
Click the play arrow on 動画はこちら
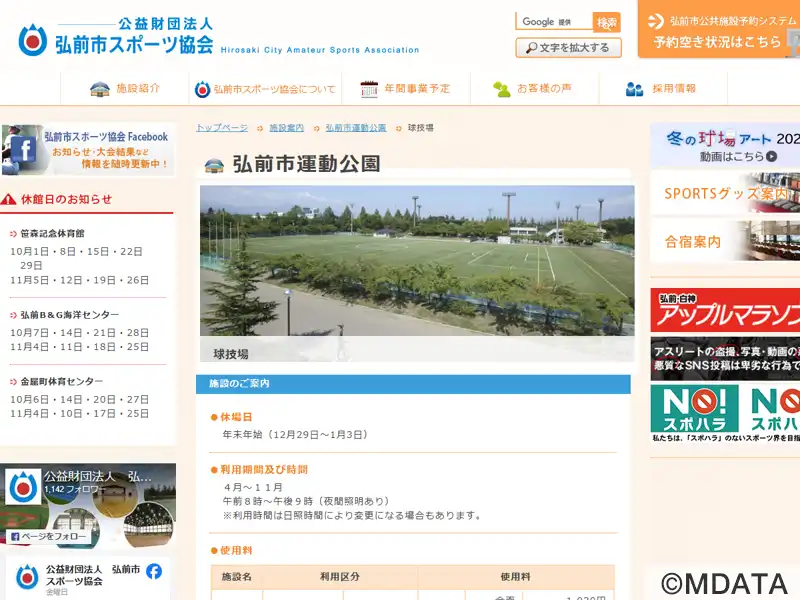coord(771,157)
